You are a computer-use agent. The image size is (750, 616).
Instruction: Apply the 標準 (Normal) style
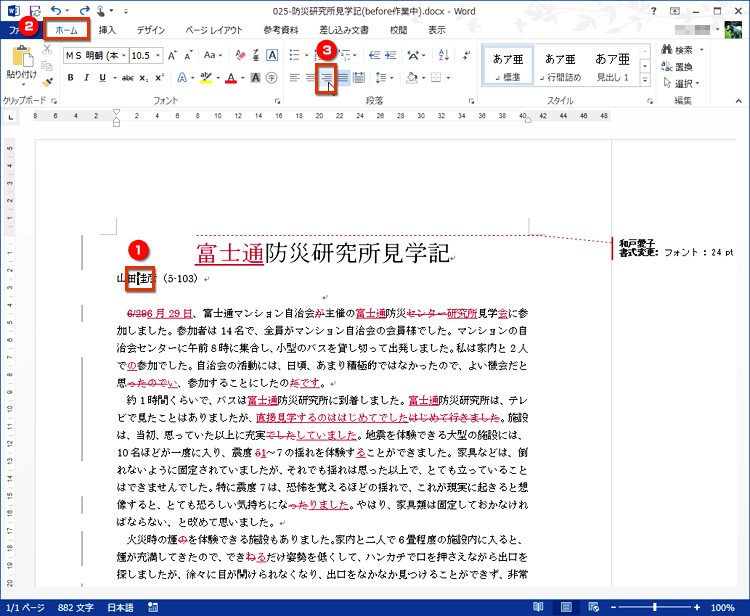point(507,66)
